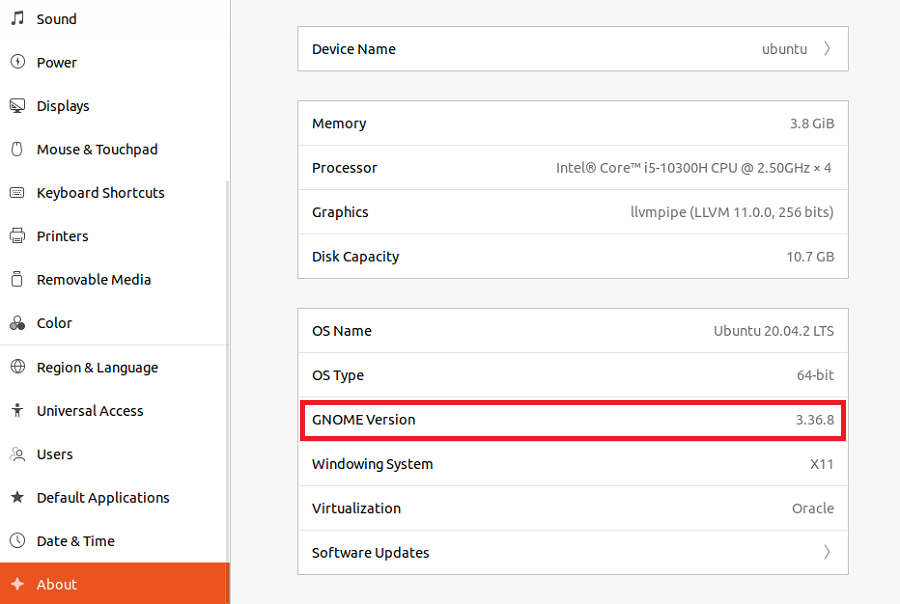Click the Default Applications star icon
Screen dimensions: 900x604
(x=17, y=498)
